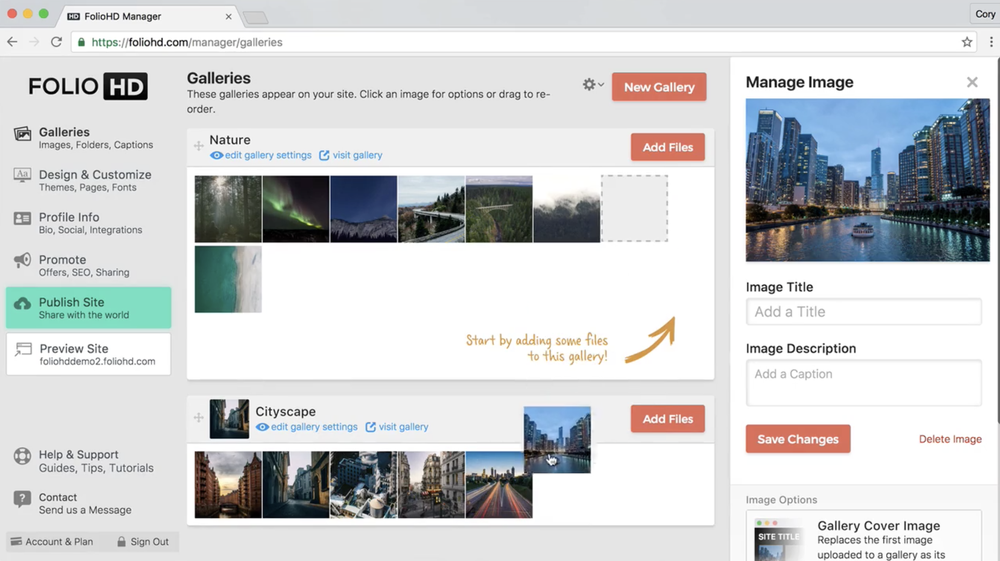The height and width of the screenshot is (561, 1000).
Task: Open browser three-dot menu
Action: pyautogui.click(x=990, y=42)
